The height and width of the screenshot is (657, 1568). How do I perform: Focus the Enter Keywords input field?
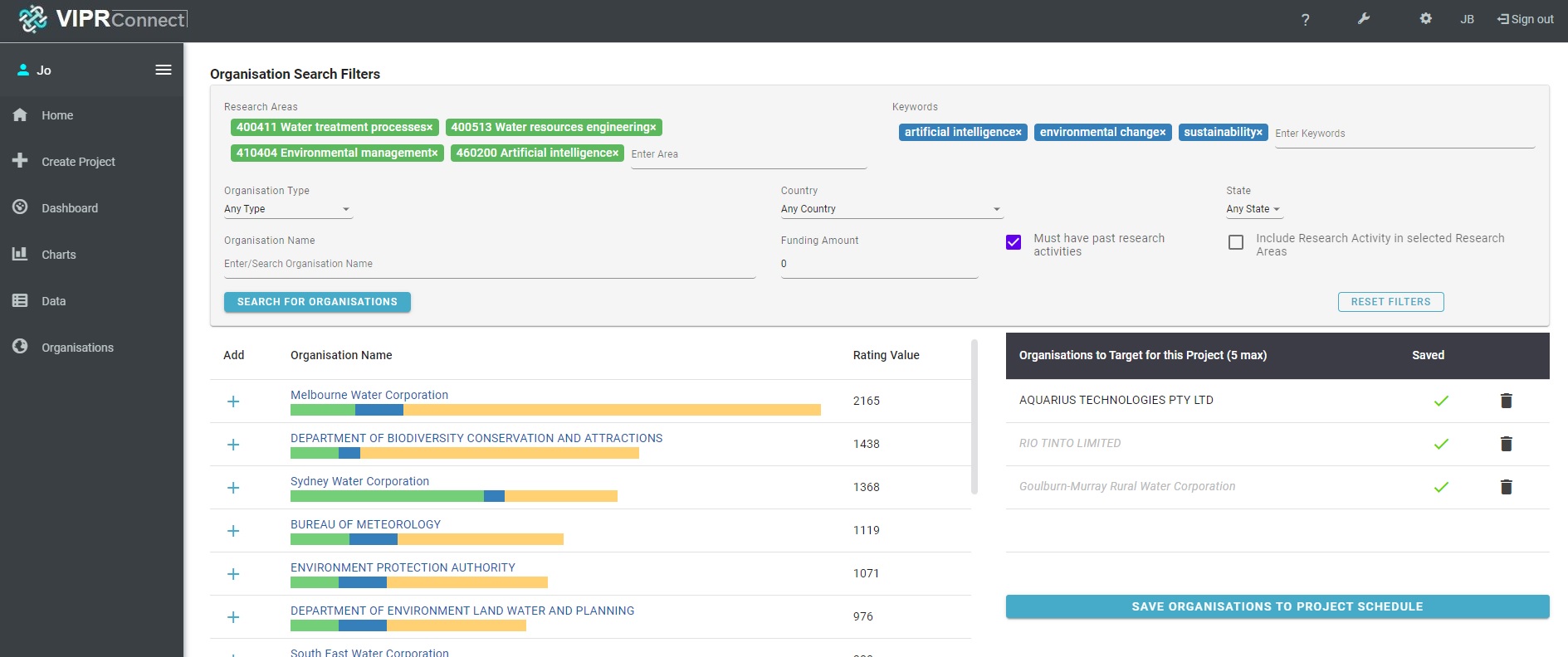(1404, 134)
